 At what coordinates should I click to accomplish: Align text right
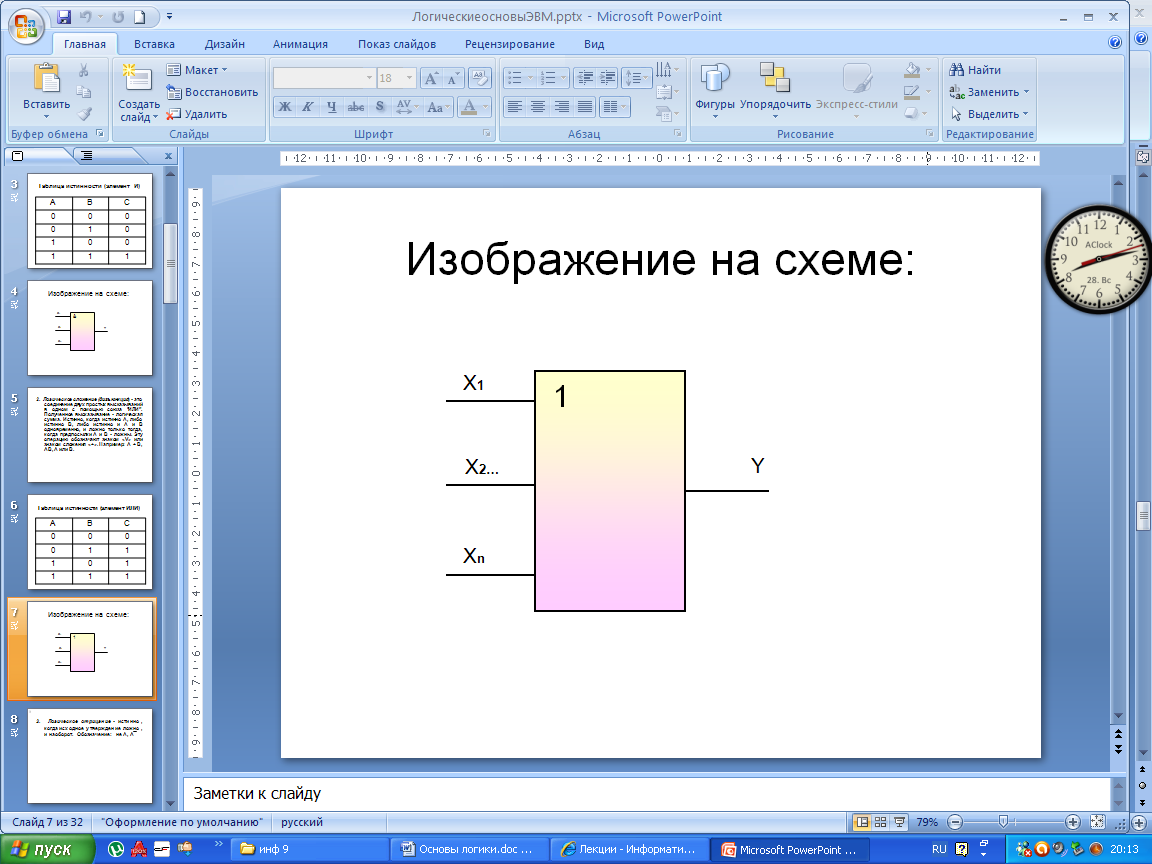pos(561,107)
